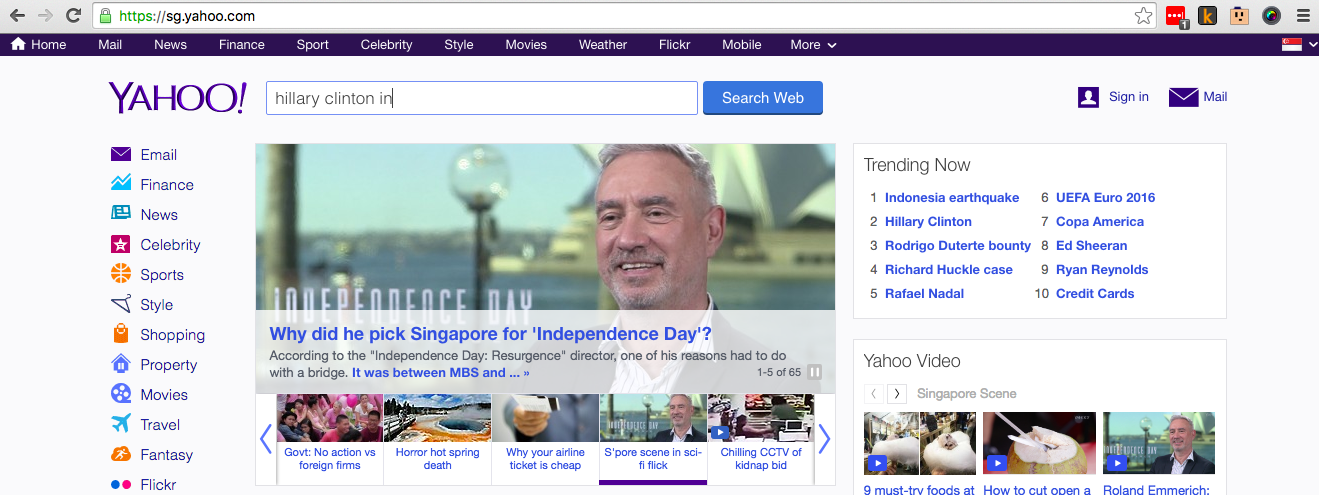Click the Yahoo! logo

click(177, 98)
